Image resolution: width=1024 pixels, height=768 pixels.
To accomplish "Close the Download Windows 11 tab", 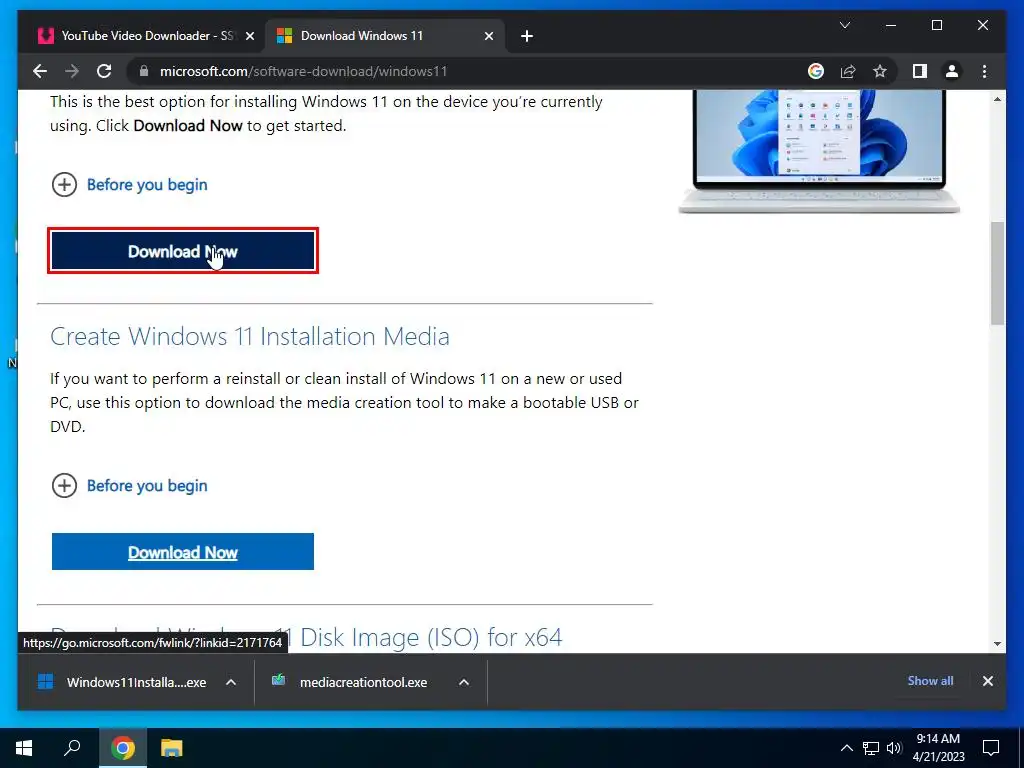I will point(488,36).
